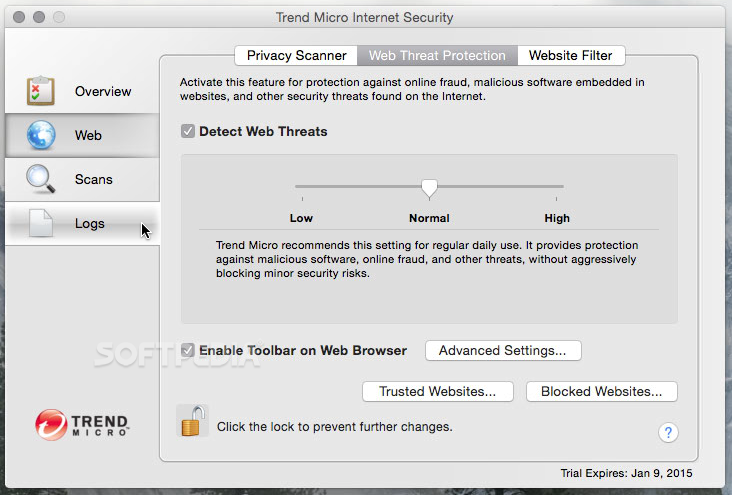Set protection level to Low
The width and height of the screenshot is (732, 495).
click(302, 218)
